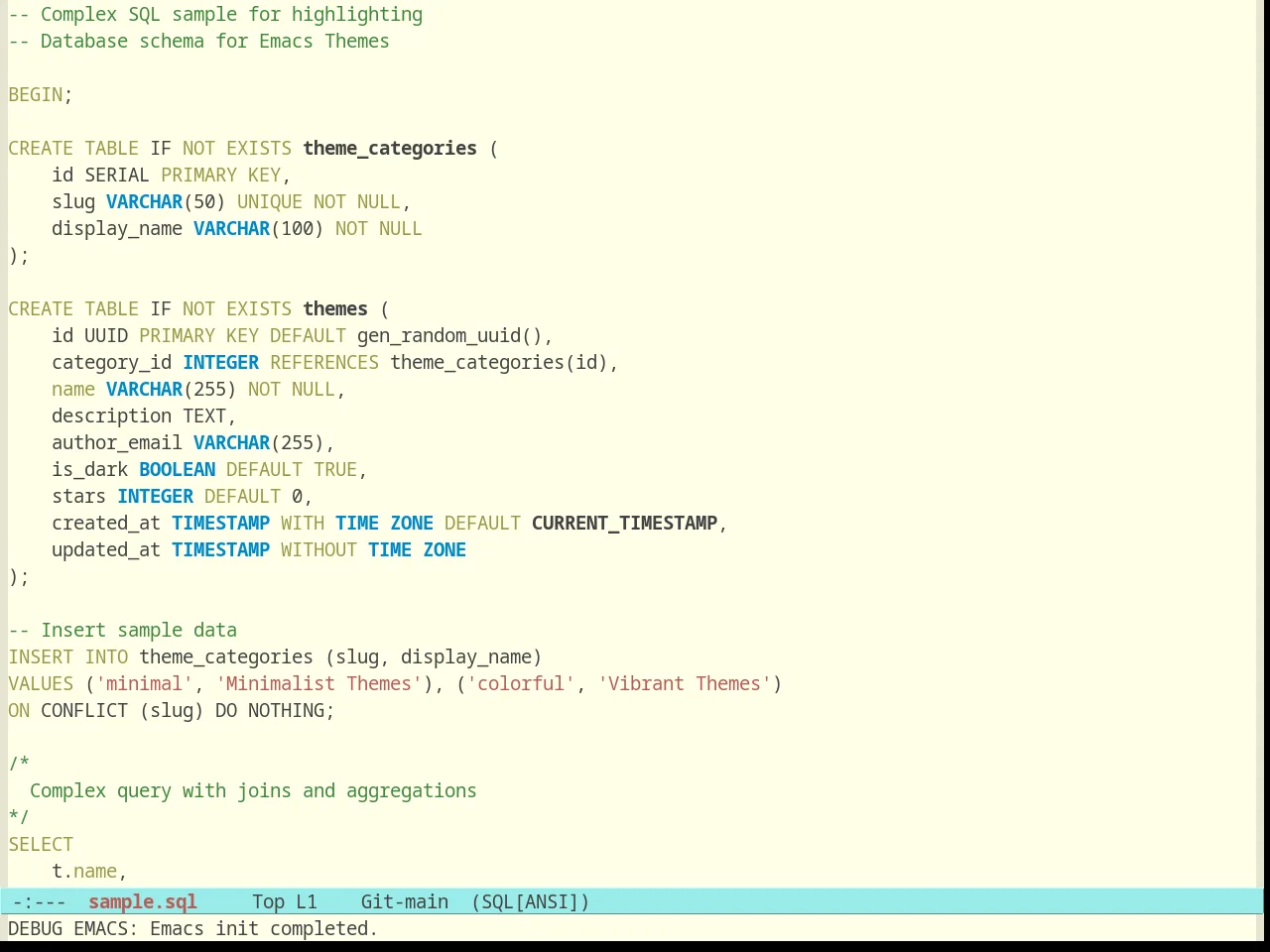Click t.name in the select list
Viewport: 1270px width, 952px height.
click(x=84, y=871)
